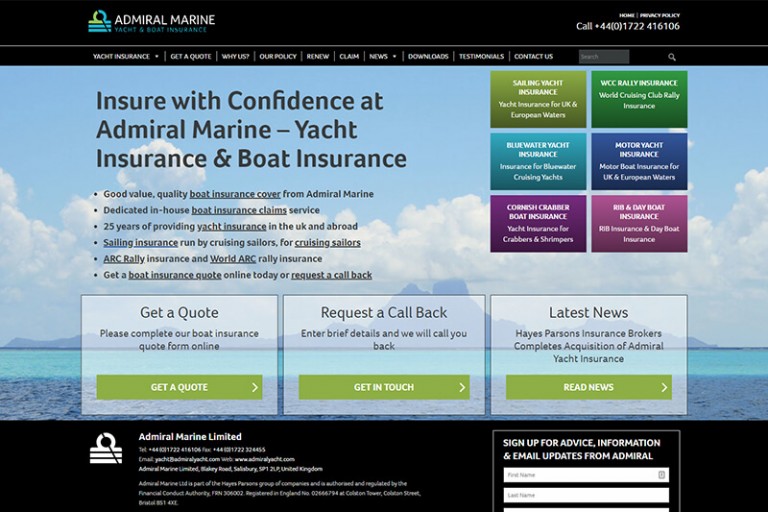Open the Cornish Crabber Boat Insurance tile
Viewport: 768px width, 512px height.
[x=538, y=223]
